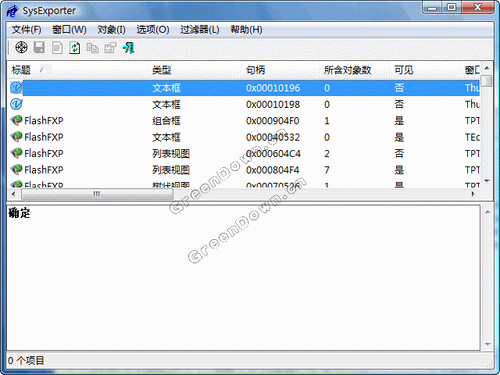Click FlashFXP title in row 0x000804F4
Image resolution: width=500 pixels, height=375 pixels.
click(44, 170)
